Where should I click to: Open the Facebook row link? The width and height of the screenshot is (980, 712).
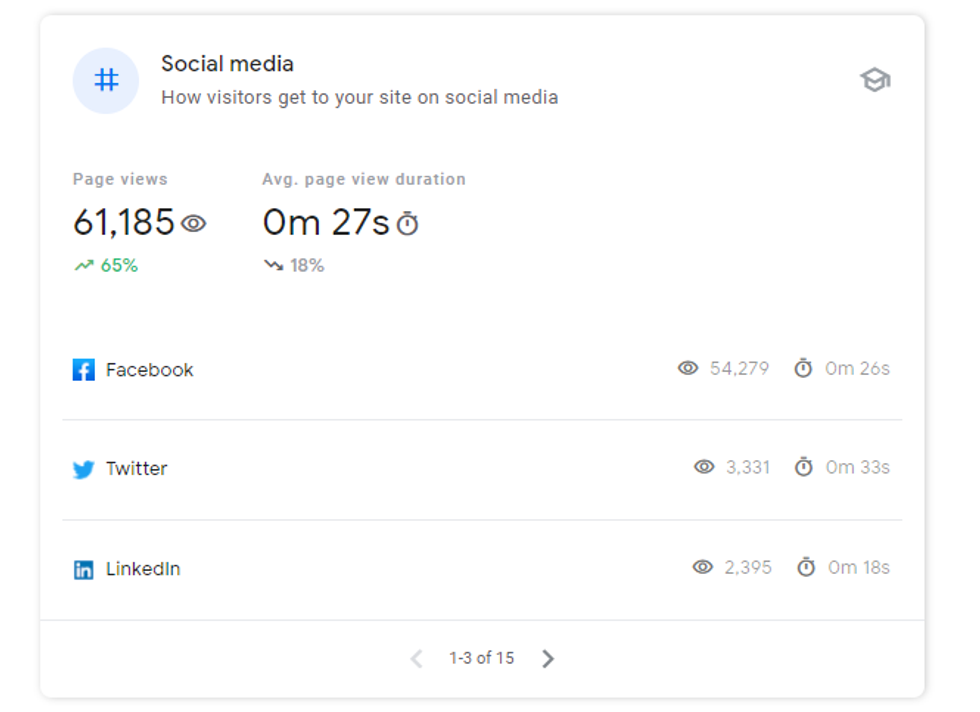click(150, 370)
